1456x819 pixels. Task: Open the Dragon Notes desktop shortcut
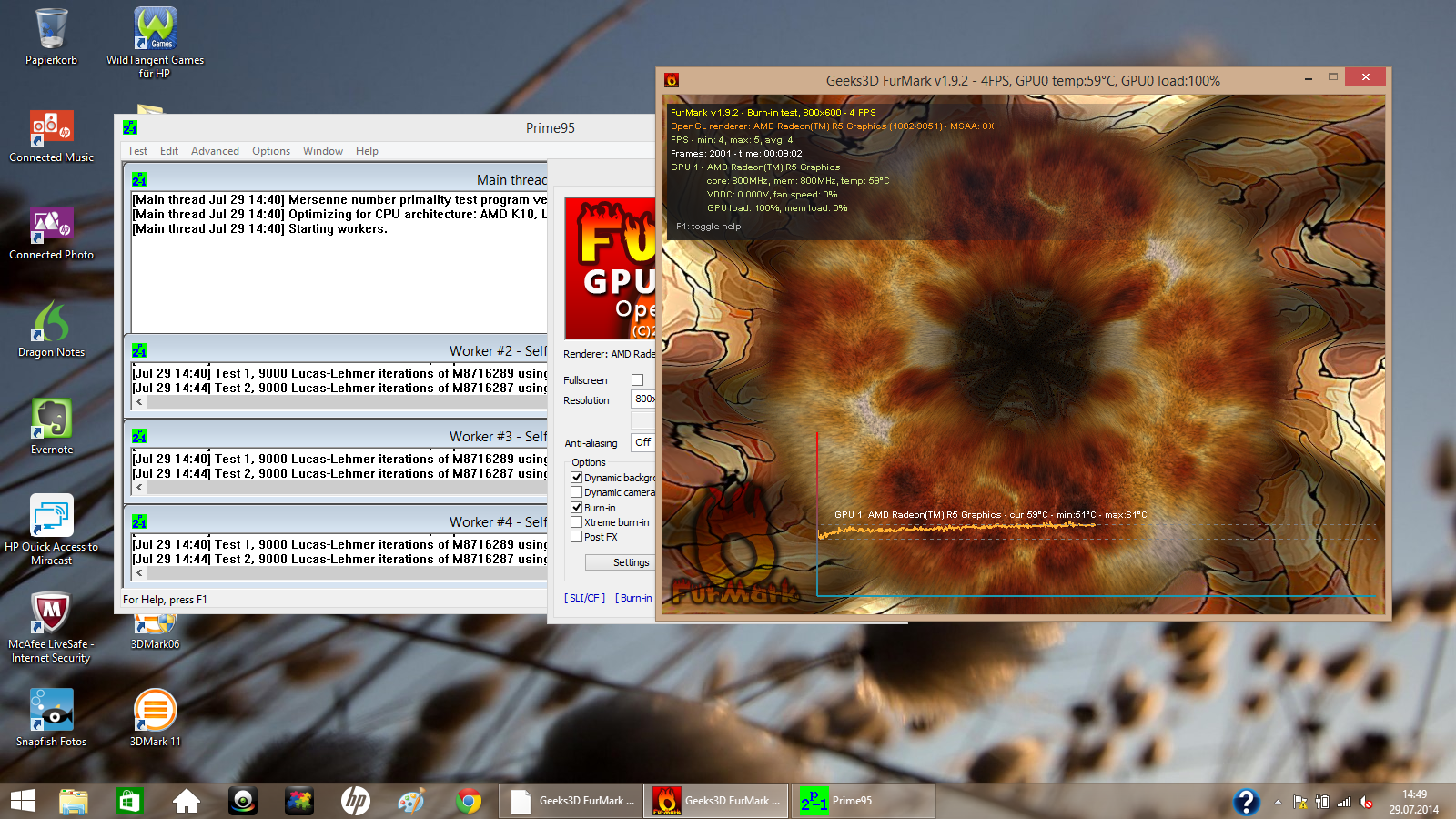51,331
